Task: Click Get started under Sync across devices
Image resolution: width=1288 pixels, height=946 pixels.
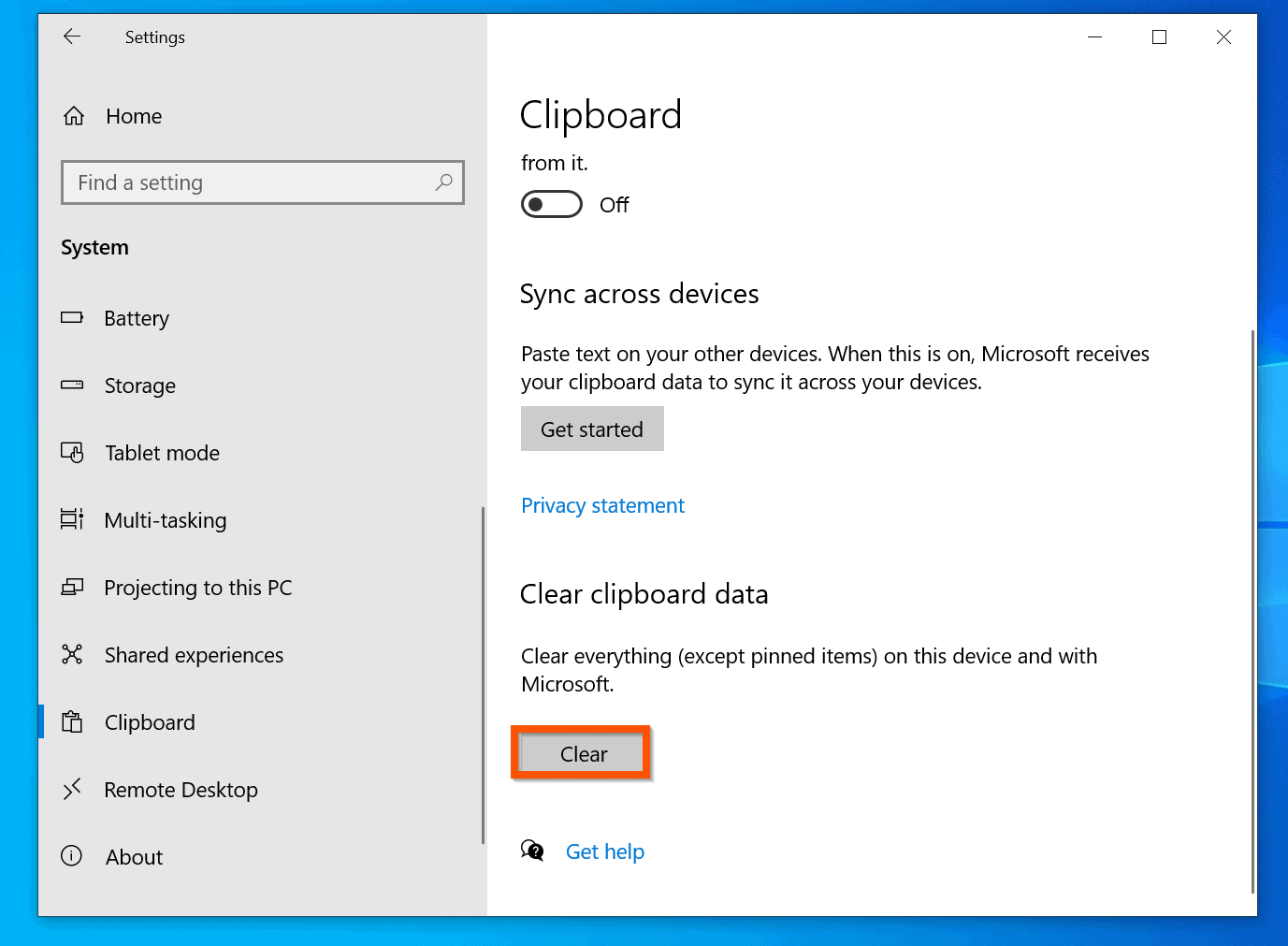Action: tap(591, 429)
